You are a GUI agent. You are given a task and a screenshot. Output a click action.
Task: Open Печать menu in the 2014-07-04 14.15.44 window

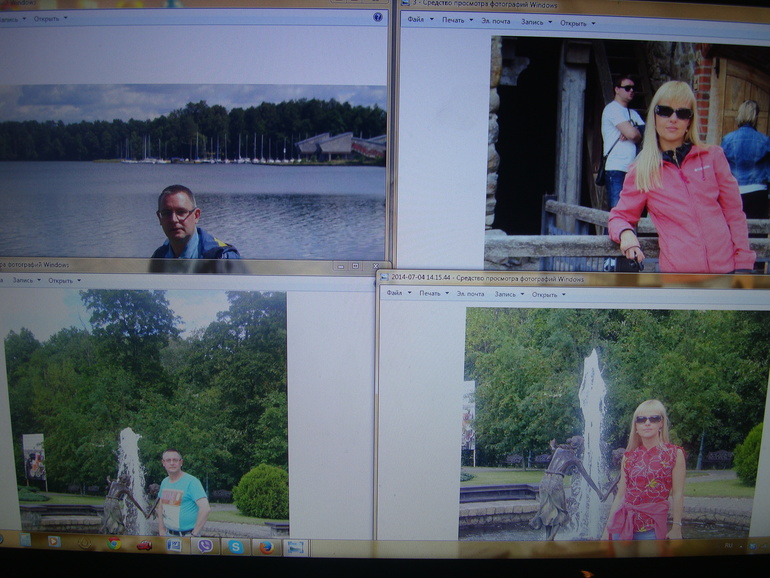(432, 293)
